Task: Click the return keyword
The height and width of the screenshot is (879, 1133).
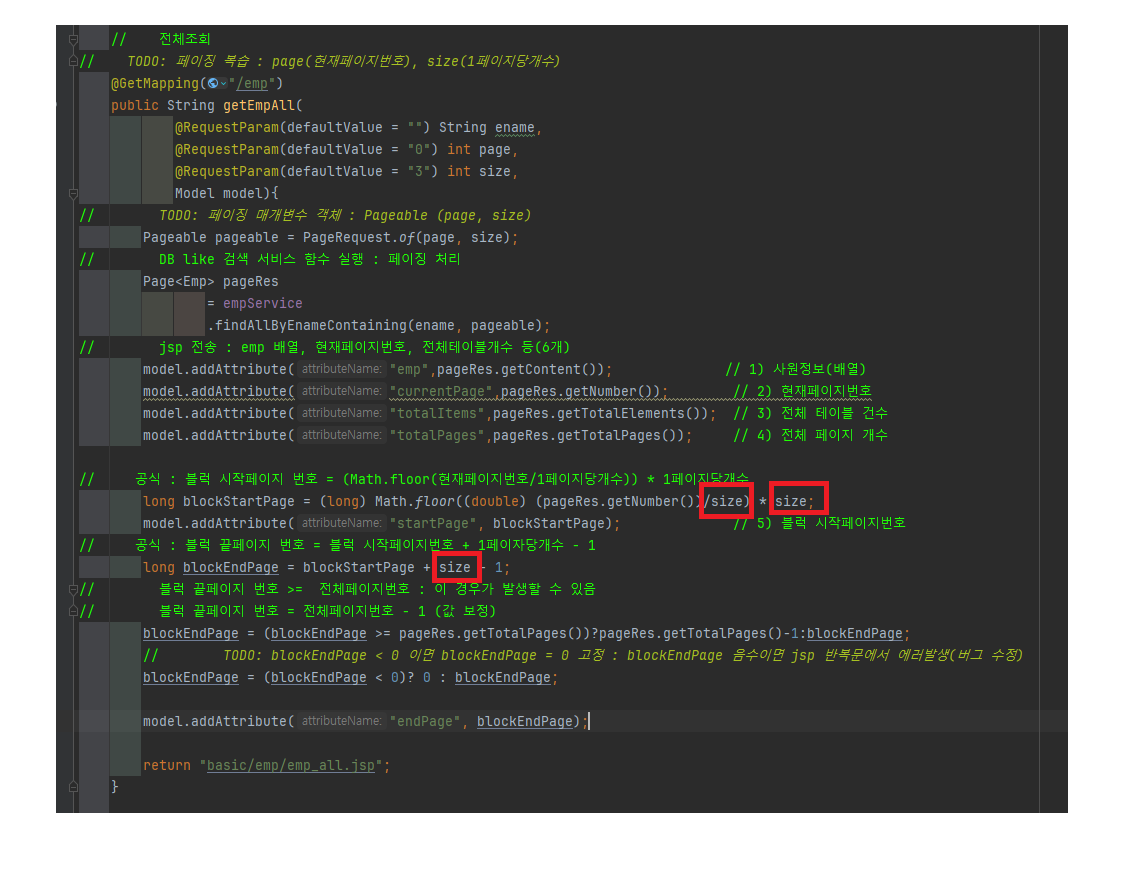Action: [167, 765]
